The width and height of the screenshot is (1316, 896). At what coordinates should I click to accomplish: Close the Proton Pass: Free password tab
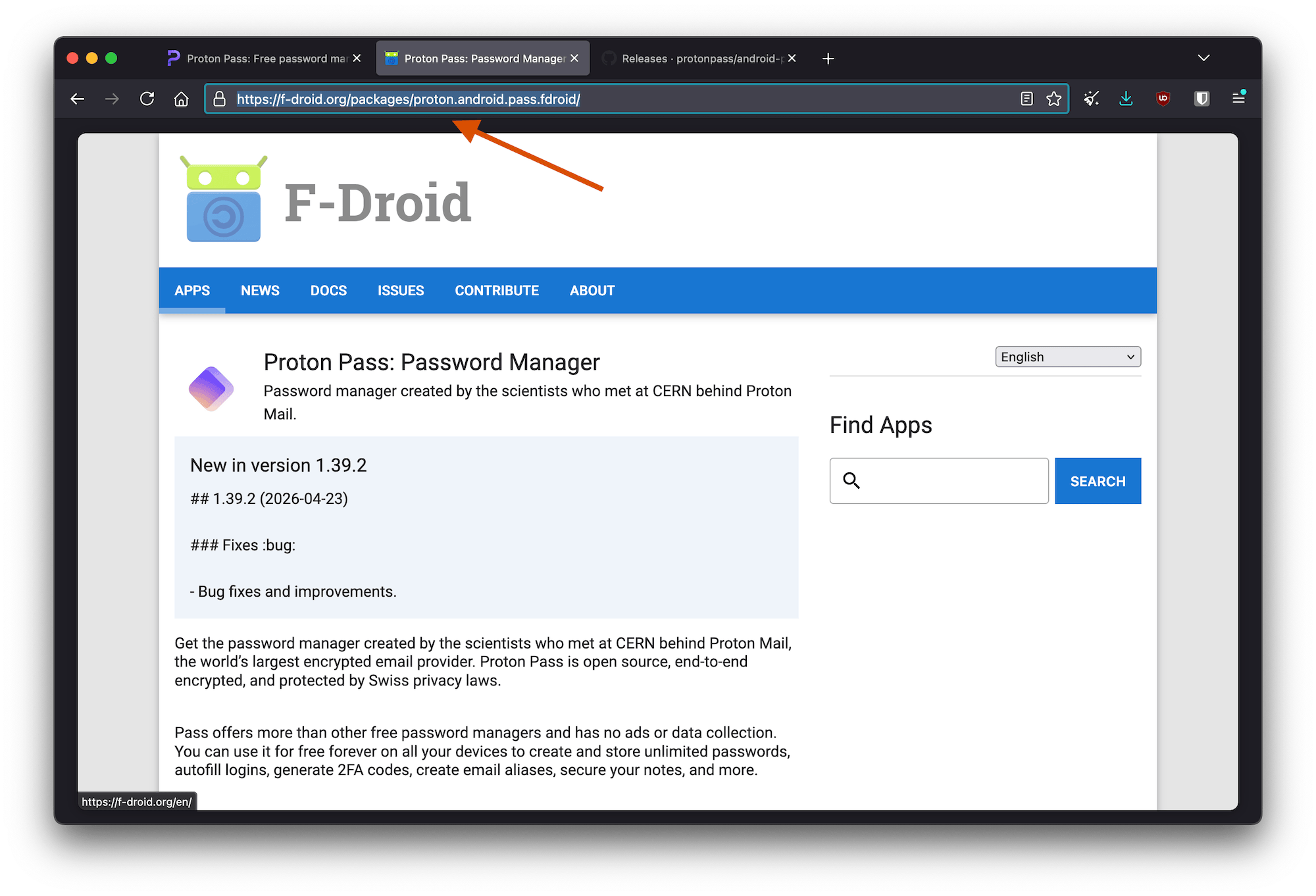357,59
